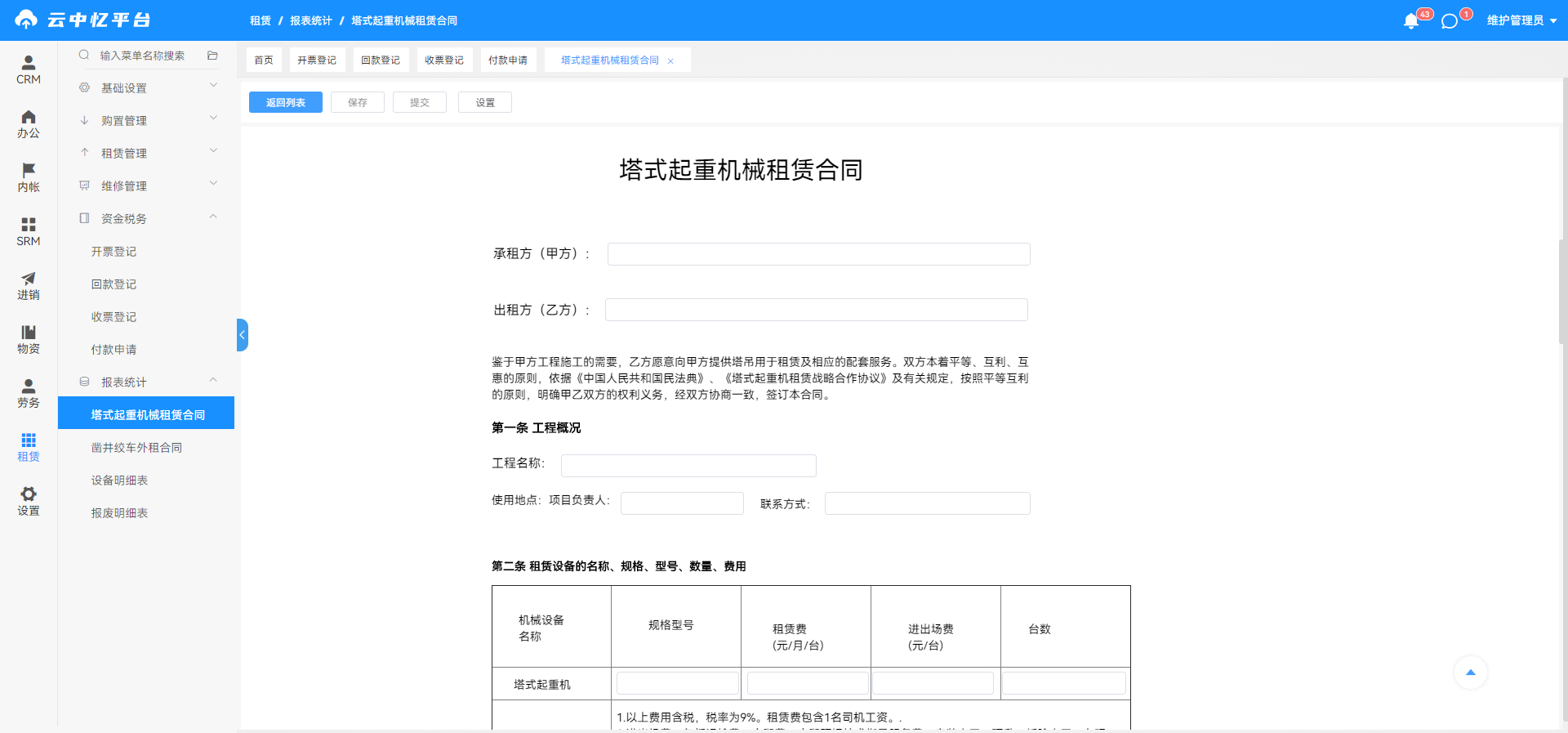The height and width of the screenshot is (733, 1568).
Task: Click the 设置 toolbar button
Action: coord(485,102)
